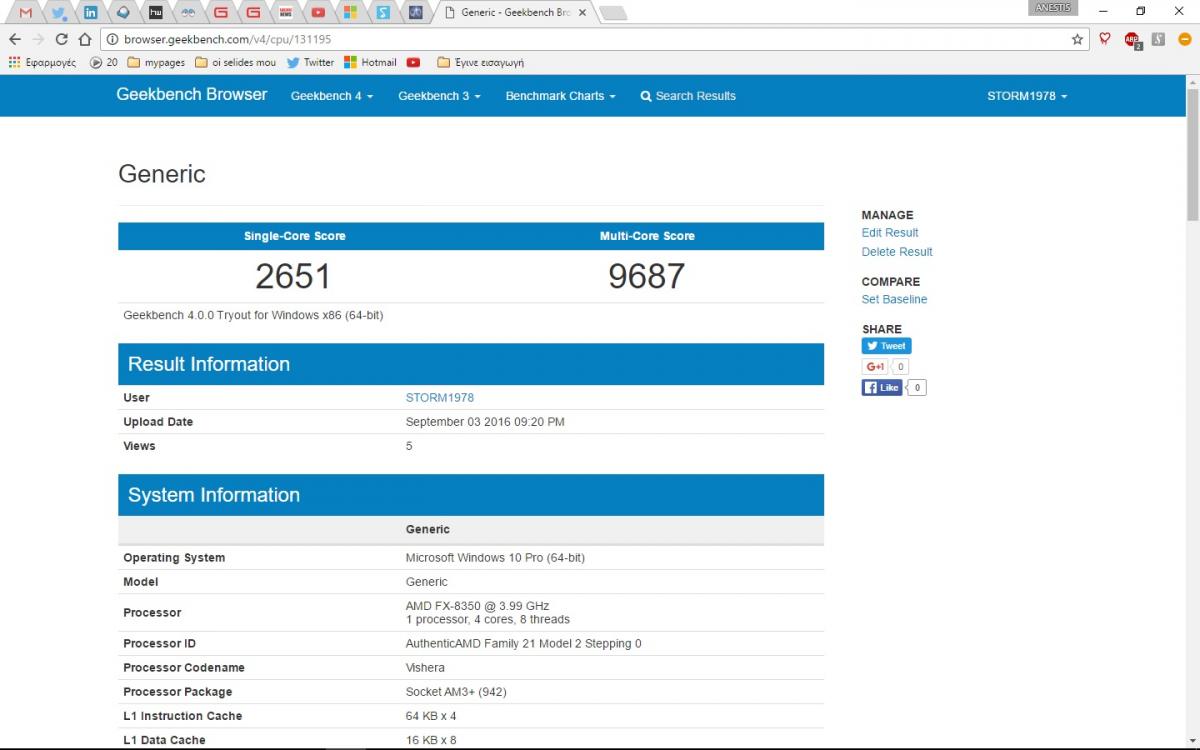This screenshot has height=750, width=1200.
Task: Open the oi selides mou bookmark folder
Action: pyautogui.click(x=236, y=62)
